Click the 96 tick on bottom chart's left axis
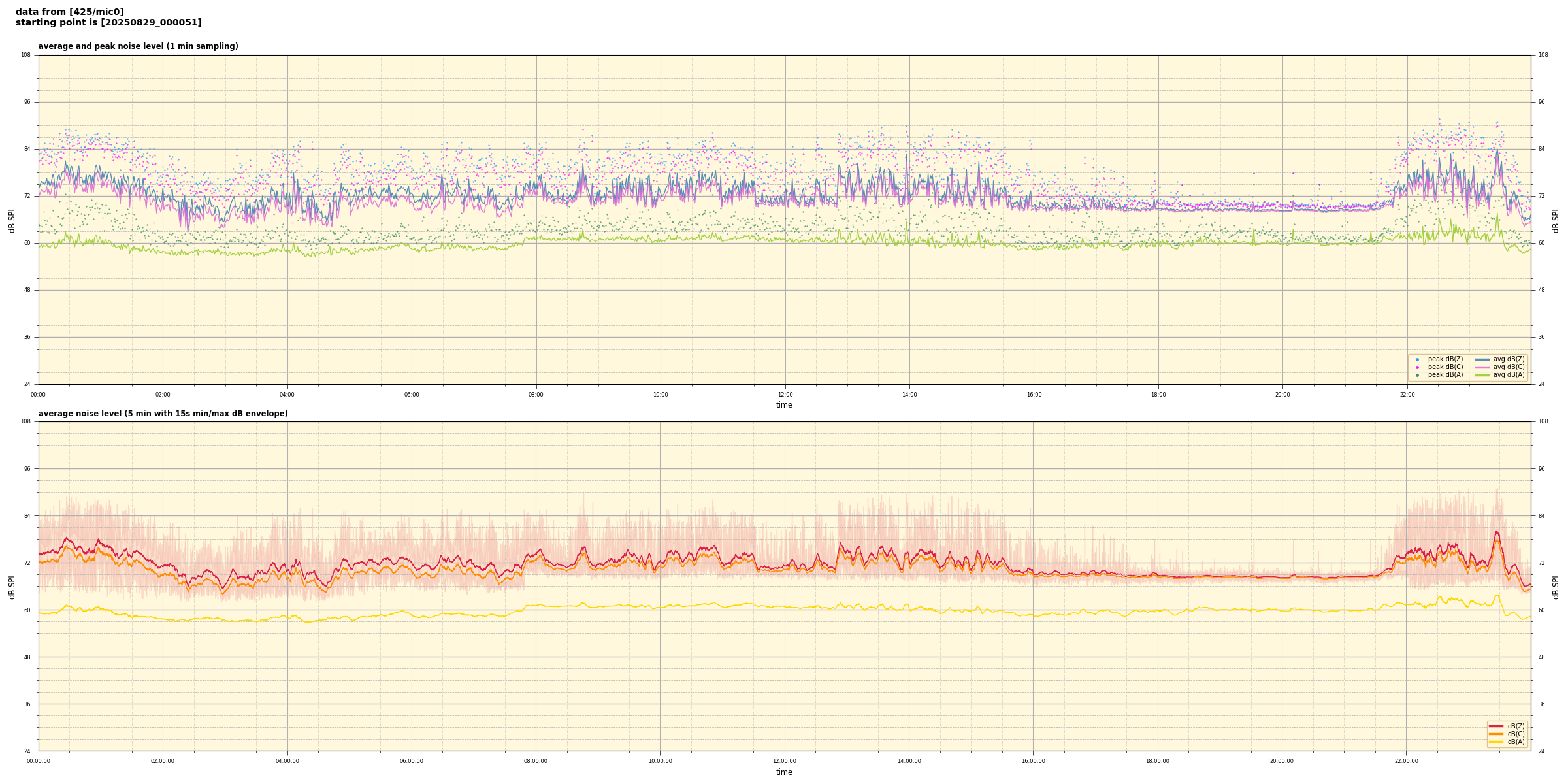This screenshot has width=1568, height=784. coord(26,468)
